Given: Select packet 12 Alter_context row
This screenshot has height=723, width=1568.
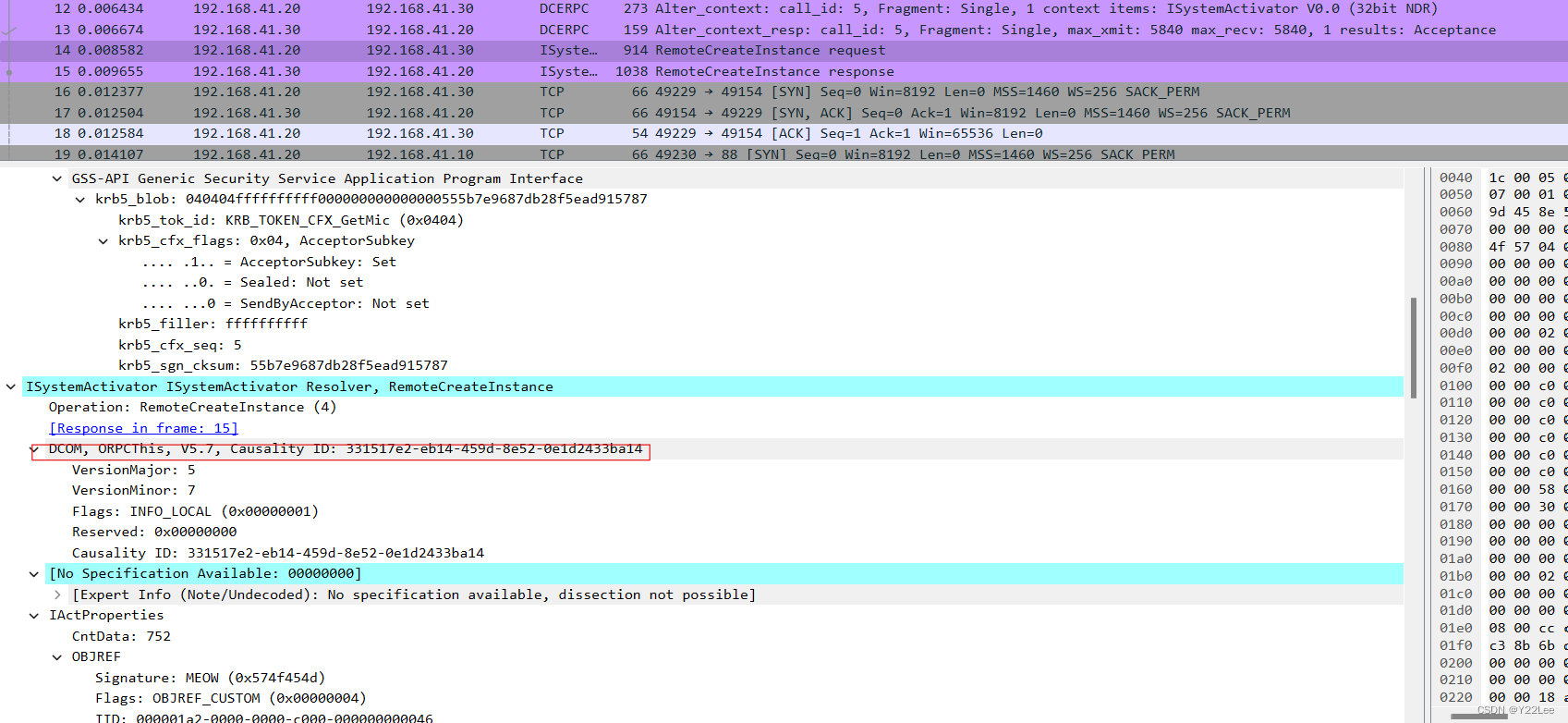Looking at the screenshot, I should [x=784, y=9].
